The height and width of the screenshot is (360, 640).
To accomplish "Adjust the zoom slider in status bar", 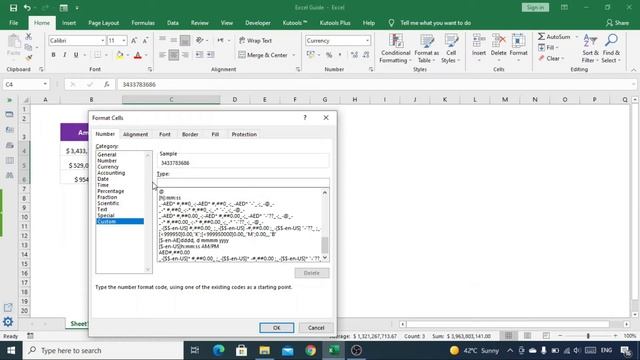I will [x=588, y=336].
